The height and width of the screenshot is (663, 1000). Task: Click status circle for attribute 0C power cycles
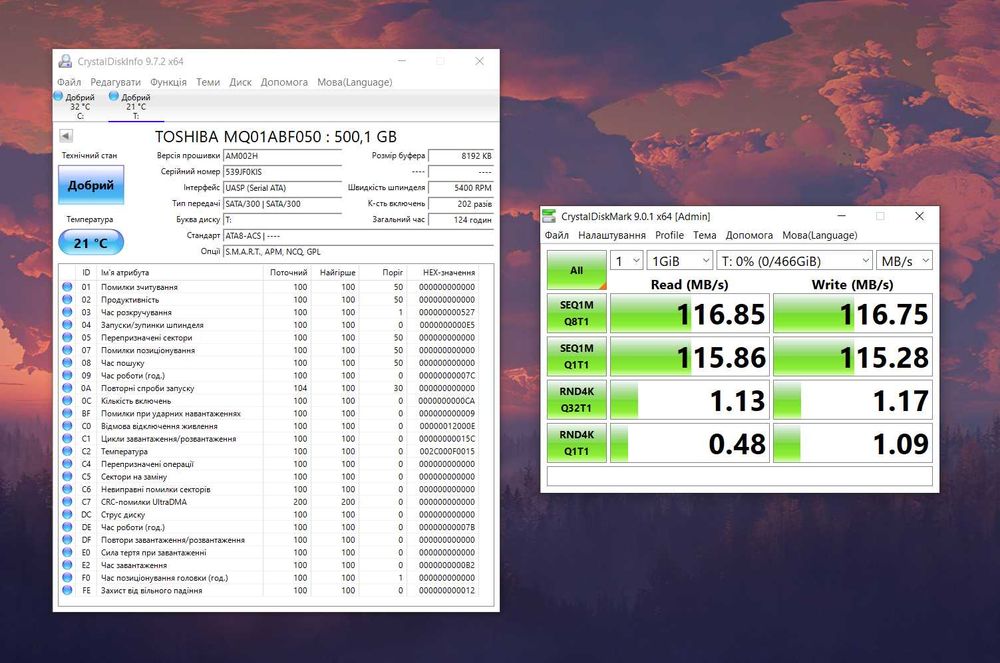(x=67, y=401)
